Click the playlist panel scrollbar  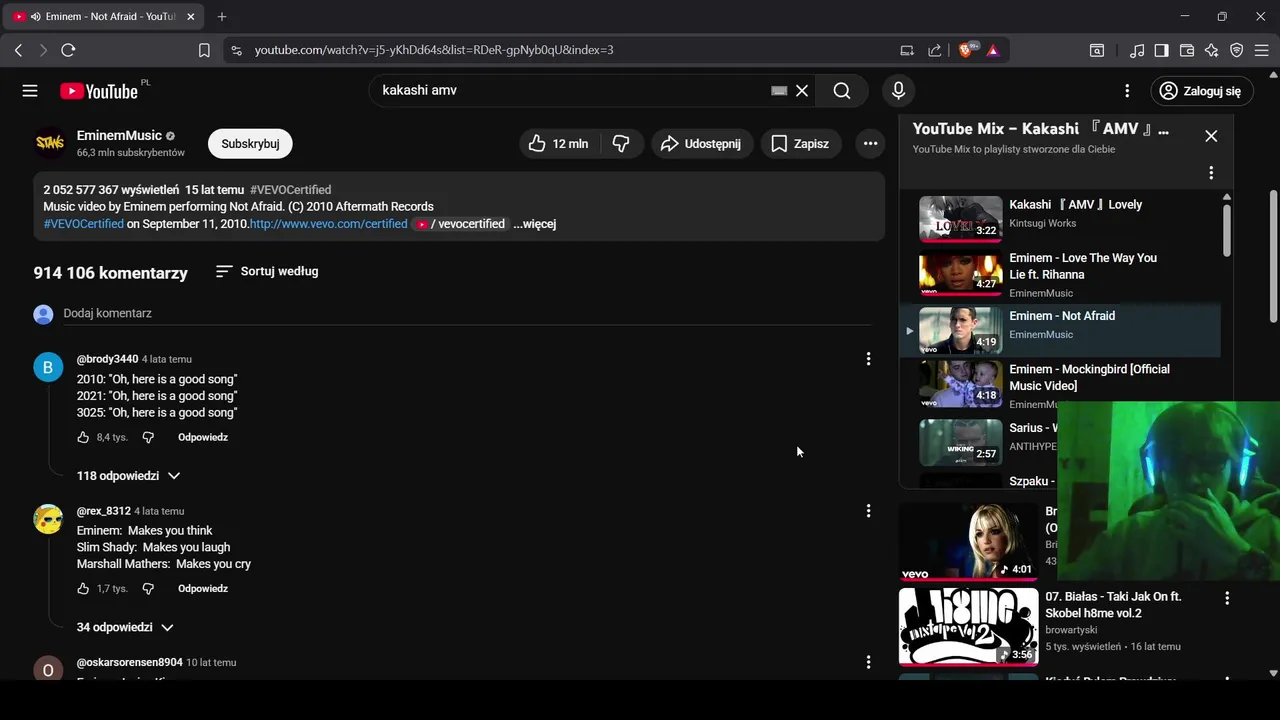point(1227,230)
